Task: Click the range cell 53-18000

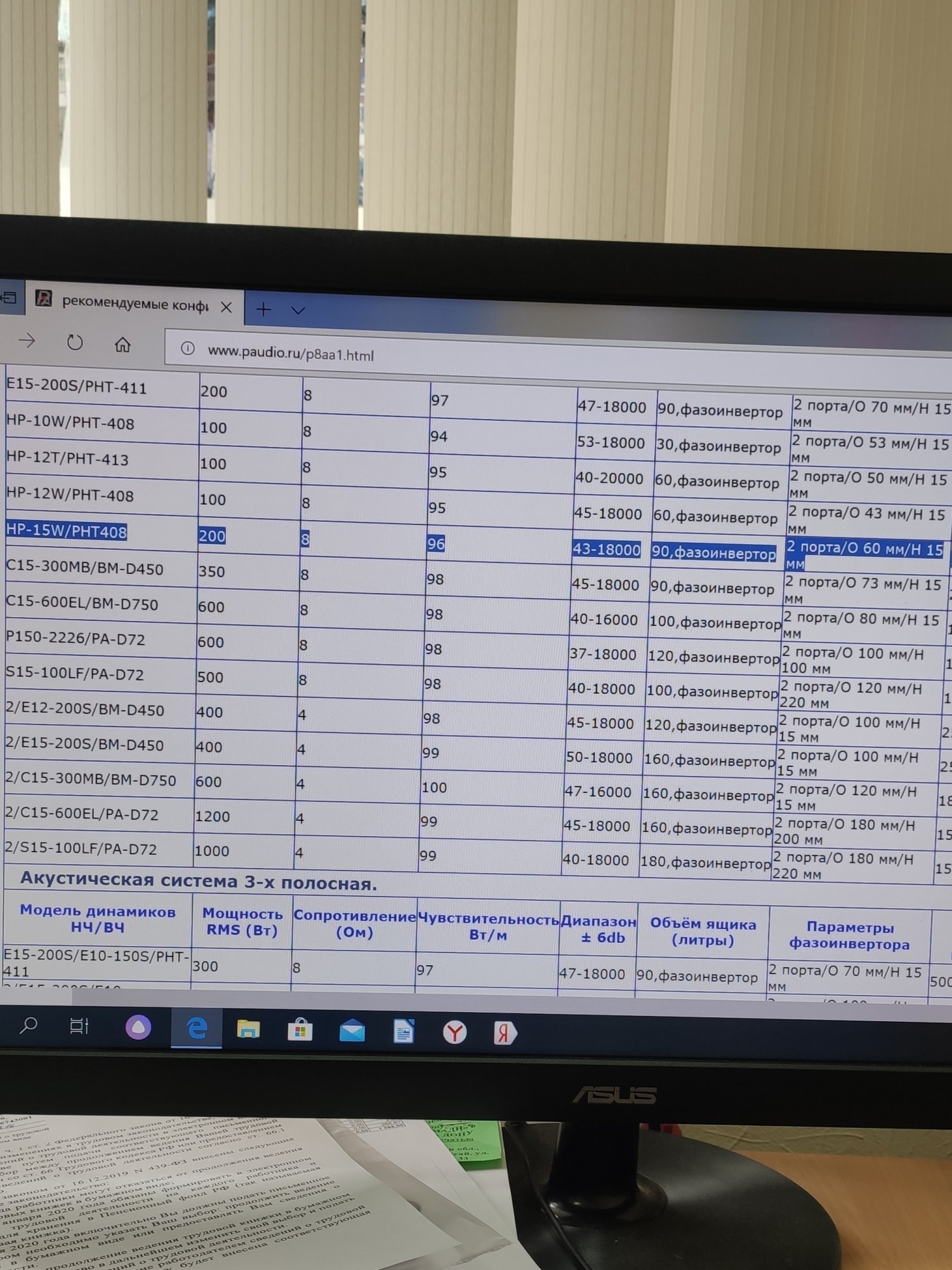Action: [x=611, y=443]
